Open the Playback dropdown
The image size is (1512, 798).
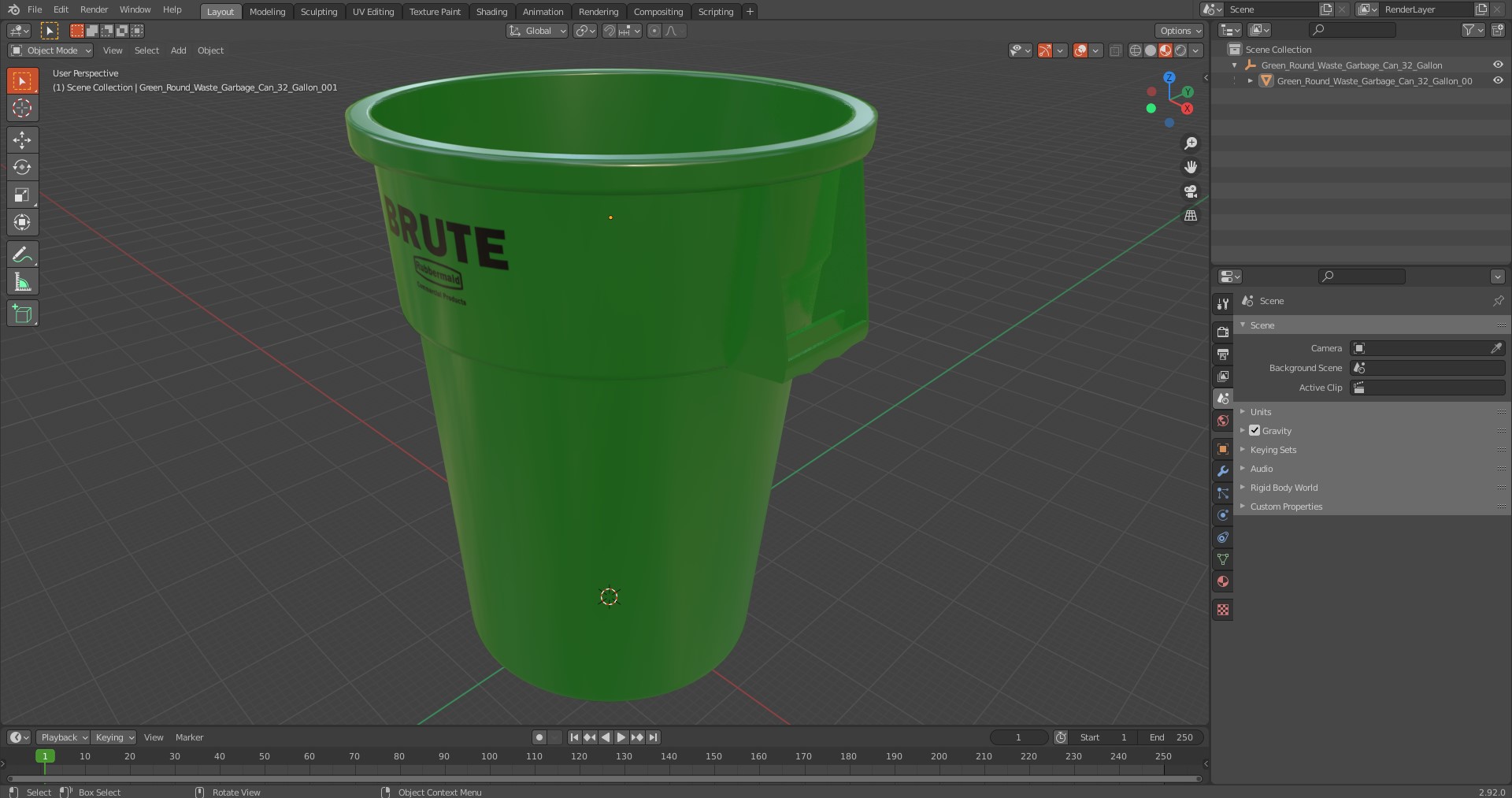pos(63,737)
